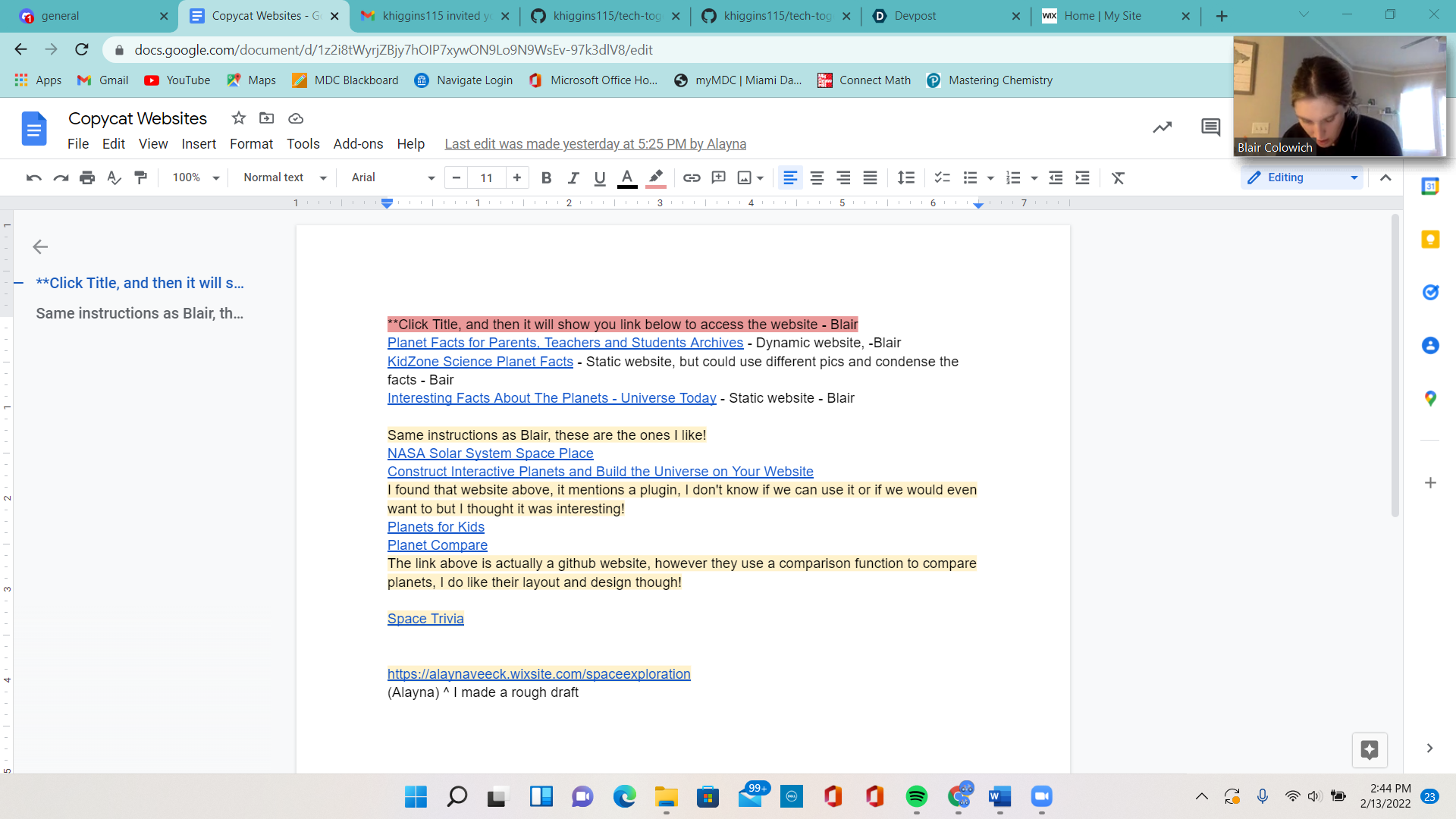Viewport: 1456px width, 819px height.
Task: Click the Insert link icon
Action: click(691, 177)
